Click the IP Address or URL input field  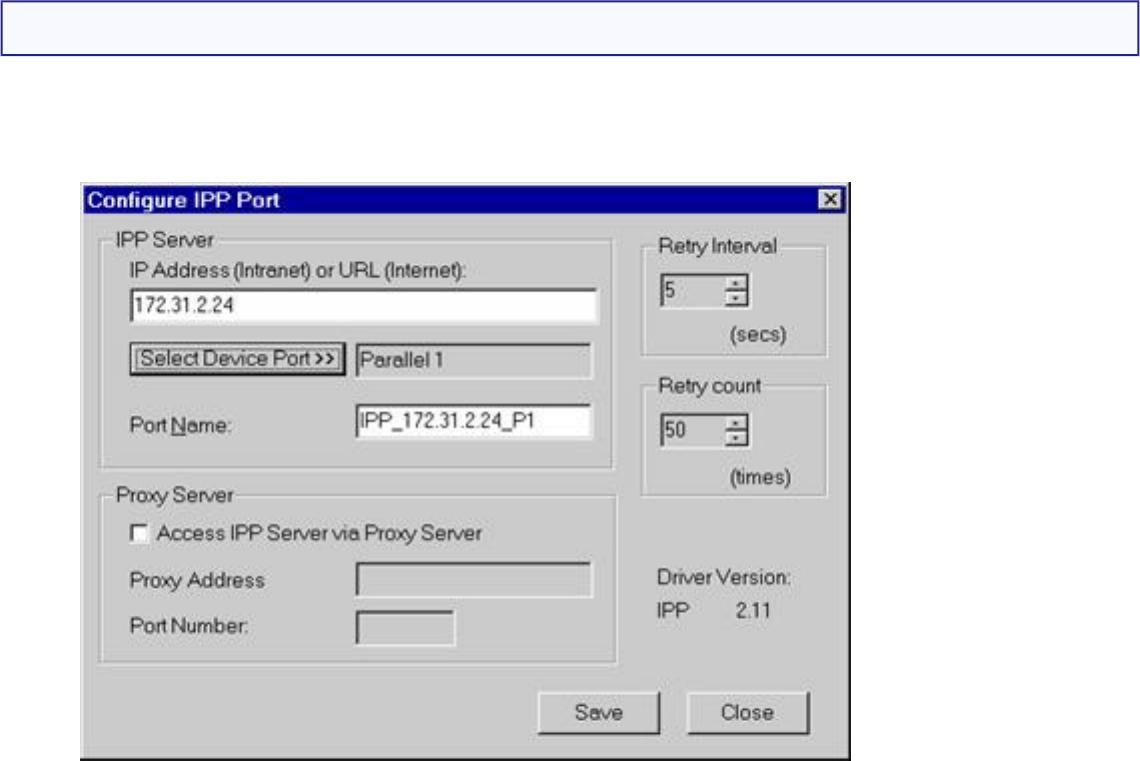tap(364, 305)
